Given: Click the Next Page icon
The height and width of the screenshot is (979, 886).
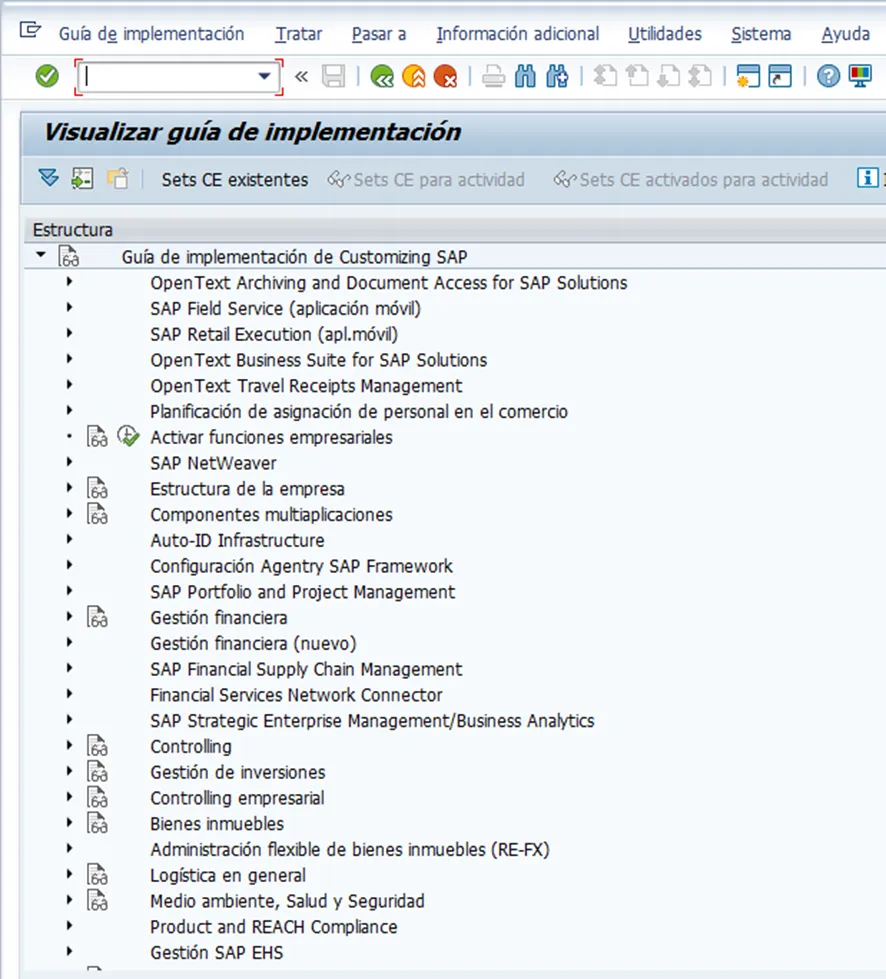Looking at the screenshot, I should (x=668, y=76).
